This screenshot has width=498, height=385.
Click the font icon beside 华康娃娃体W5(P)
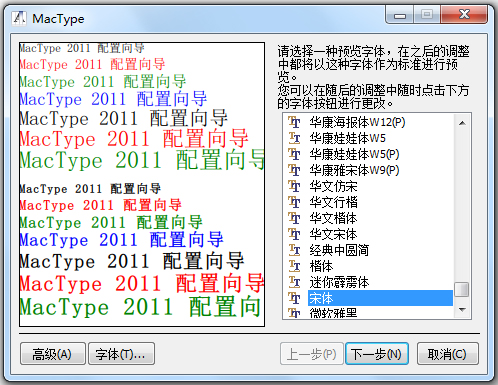click(x=294, y=154)
